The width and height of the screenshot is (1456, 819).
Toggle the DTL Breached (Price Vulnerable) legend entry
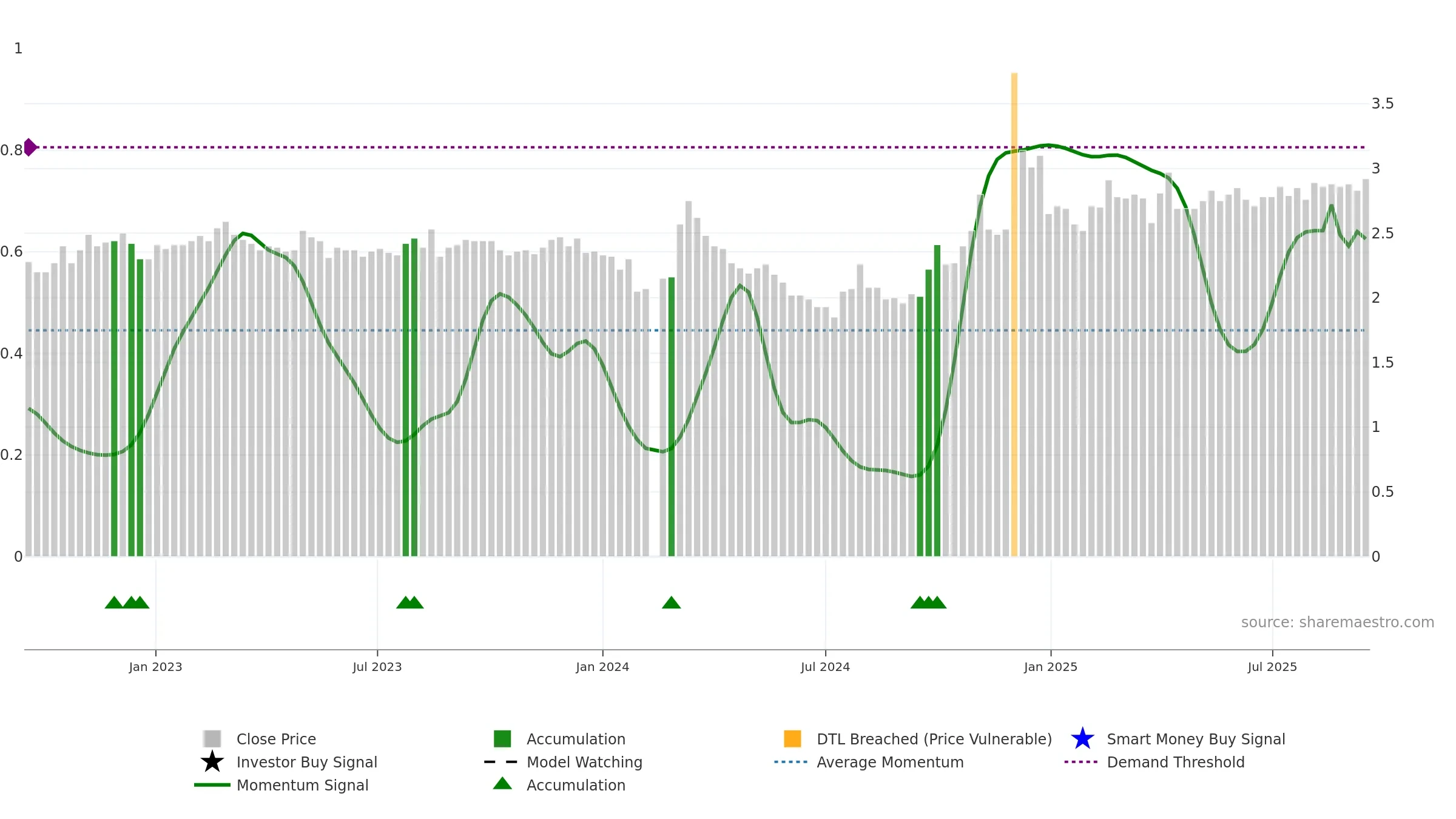pyautogui.click(x=917, y=739)
